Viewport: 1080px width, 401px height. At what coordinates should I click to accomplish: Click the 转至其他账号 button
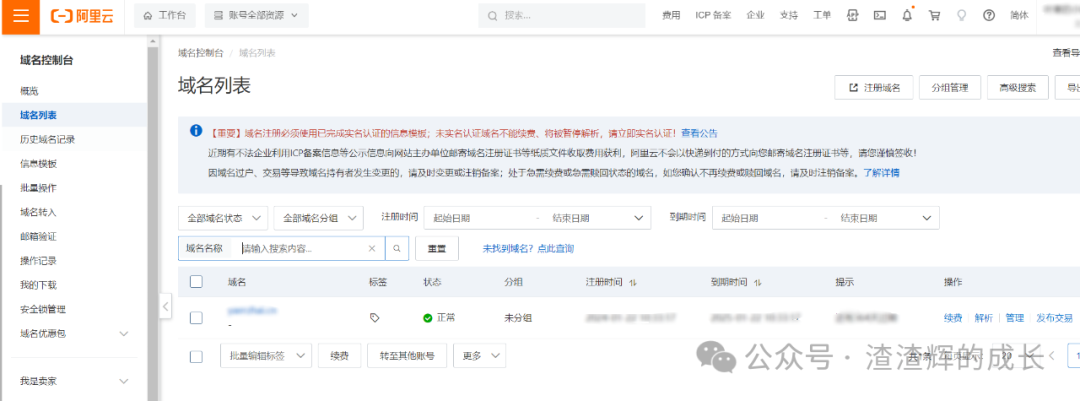pos(407,356)
